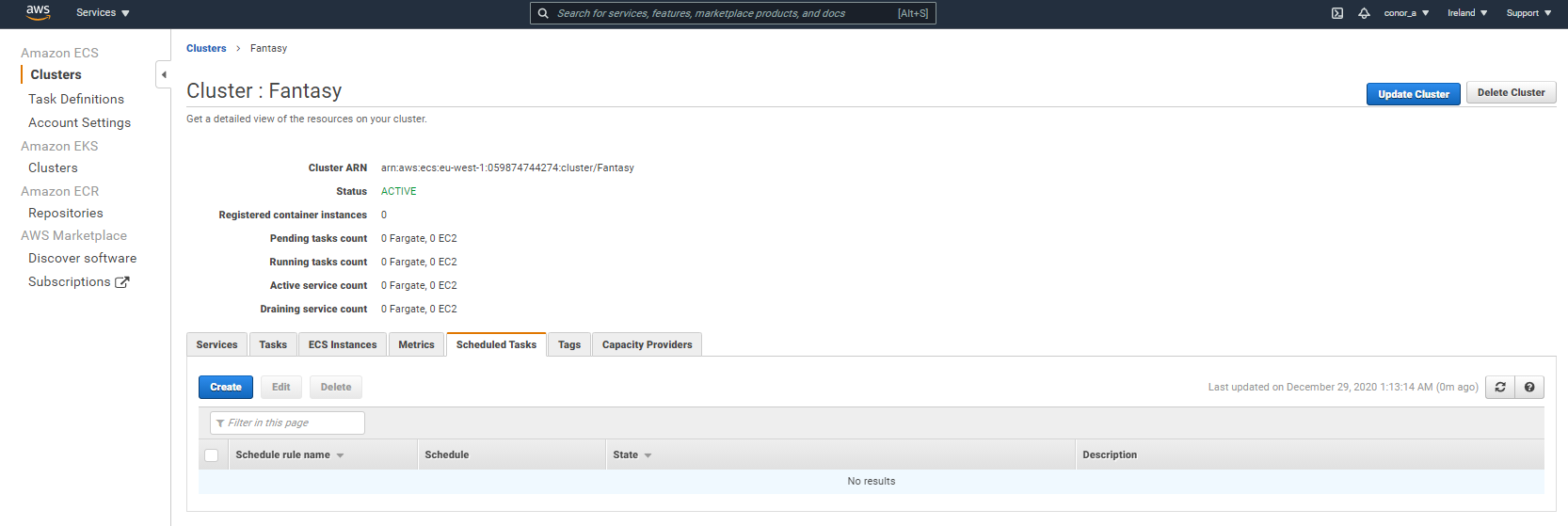The image size is (1568, 526).
Task: Click the Amazon EKS sidebar heading
Action: 59,146
